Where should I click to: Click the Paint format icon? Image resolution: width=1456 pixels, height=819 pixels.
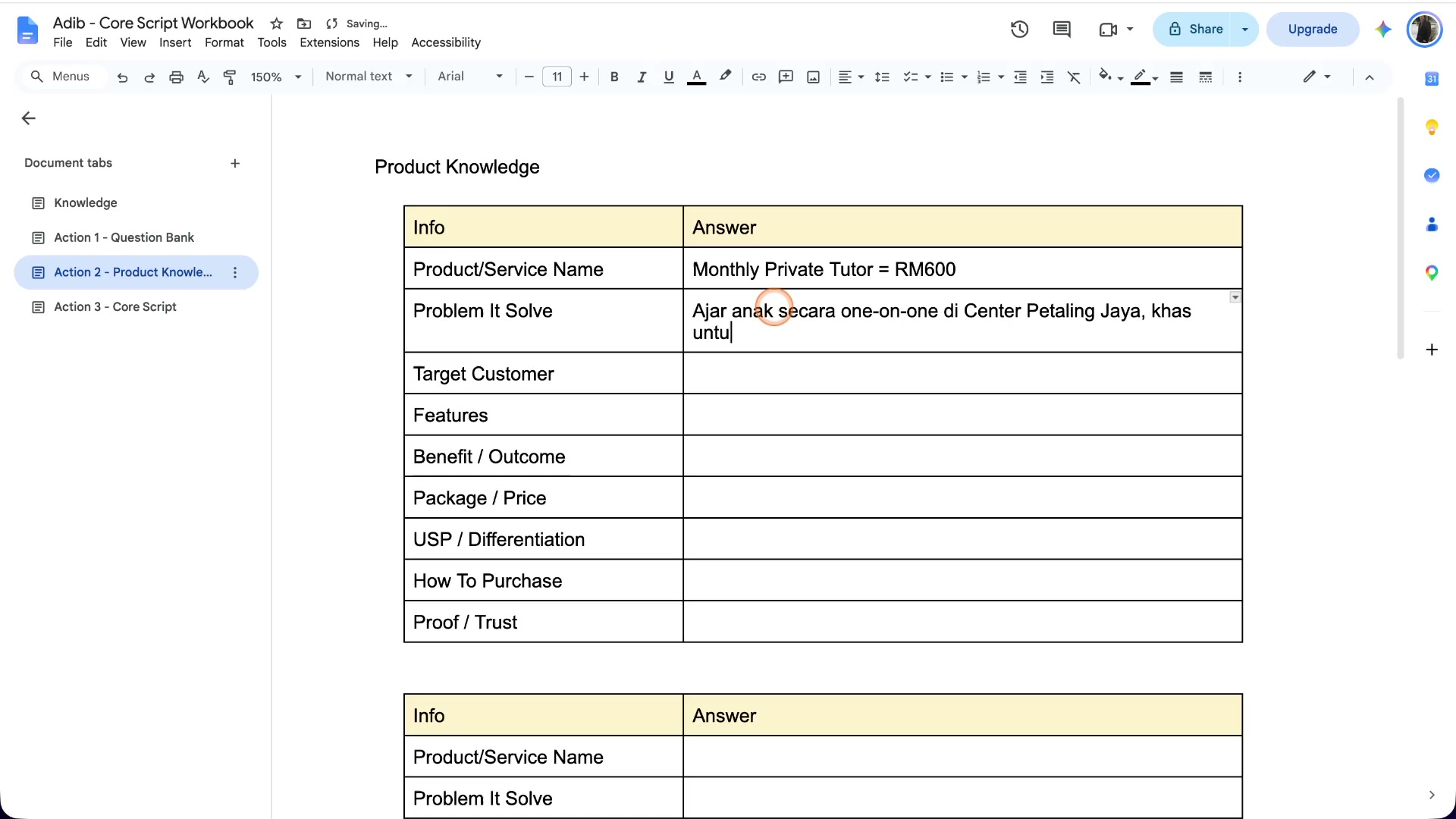click(229, 77)
